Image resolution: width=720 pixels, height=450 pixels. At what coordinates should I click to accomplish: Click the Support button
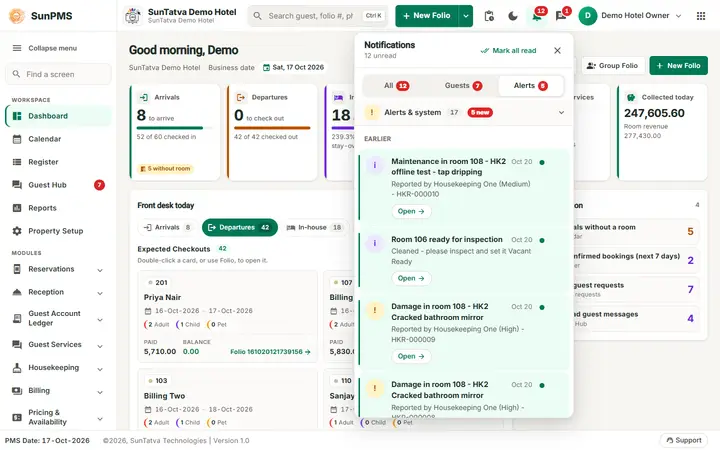click(683, 440)
